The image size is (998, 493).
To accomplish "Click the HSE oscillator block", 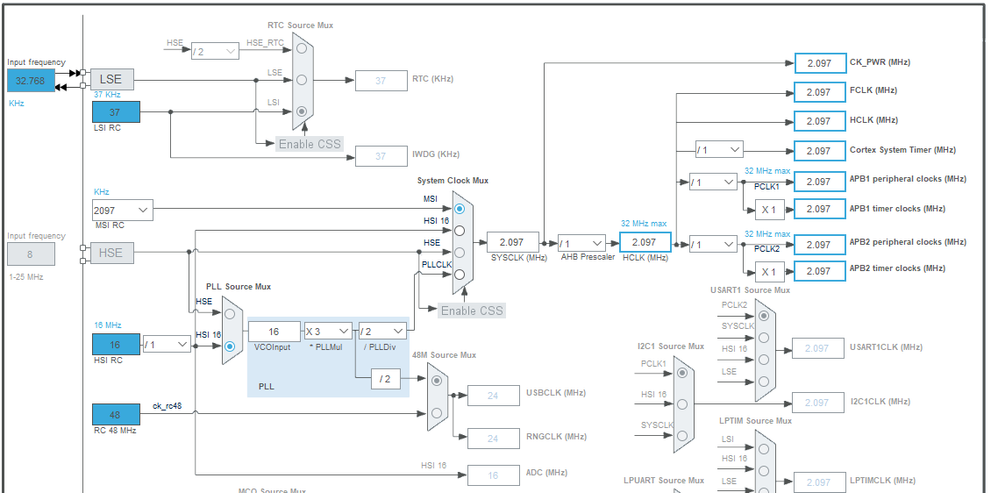I will tap(111, 253).
